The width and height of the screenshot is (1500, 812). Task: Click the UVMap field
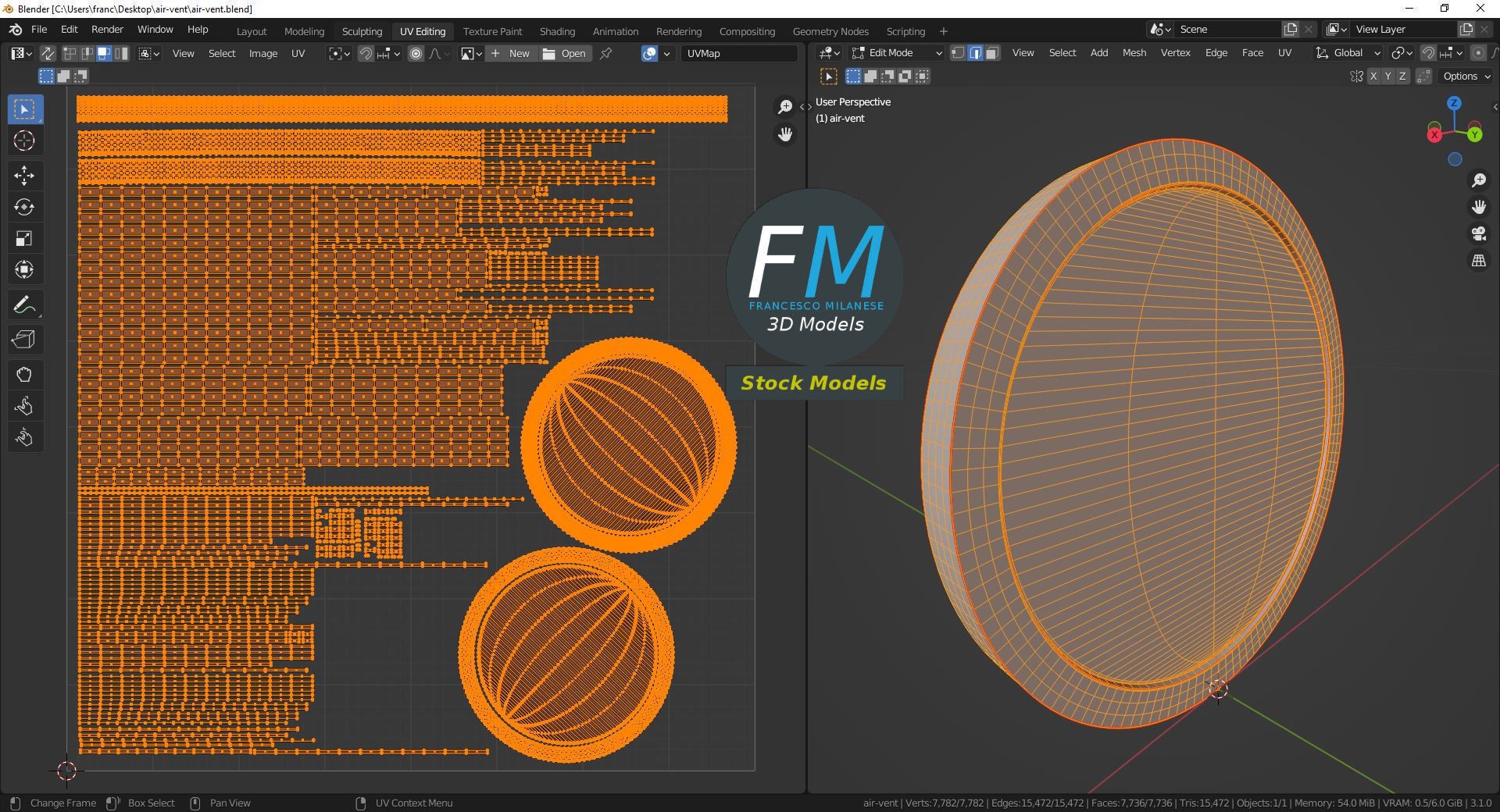739,53
